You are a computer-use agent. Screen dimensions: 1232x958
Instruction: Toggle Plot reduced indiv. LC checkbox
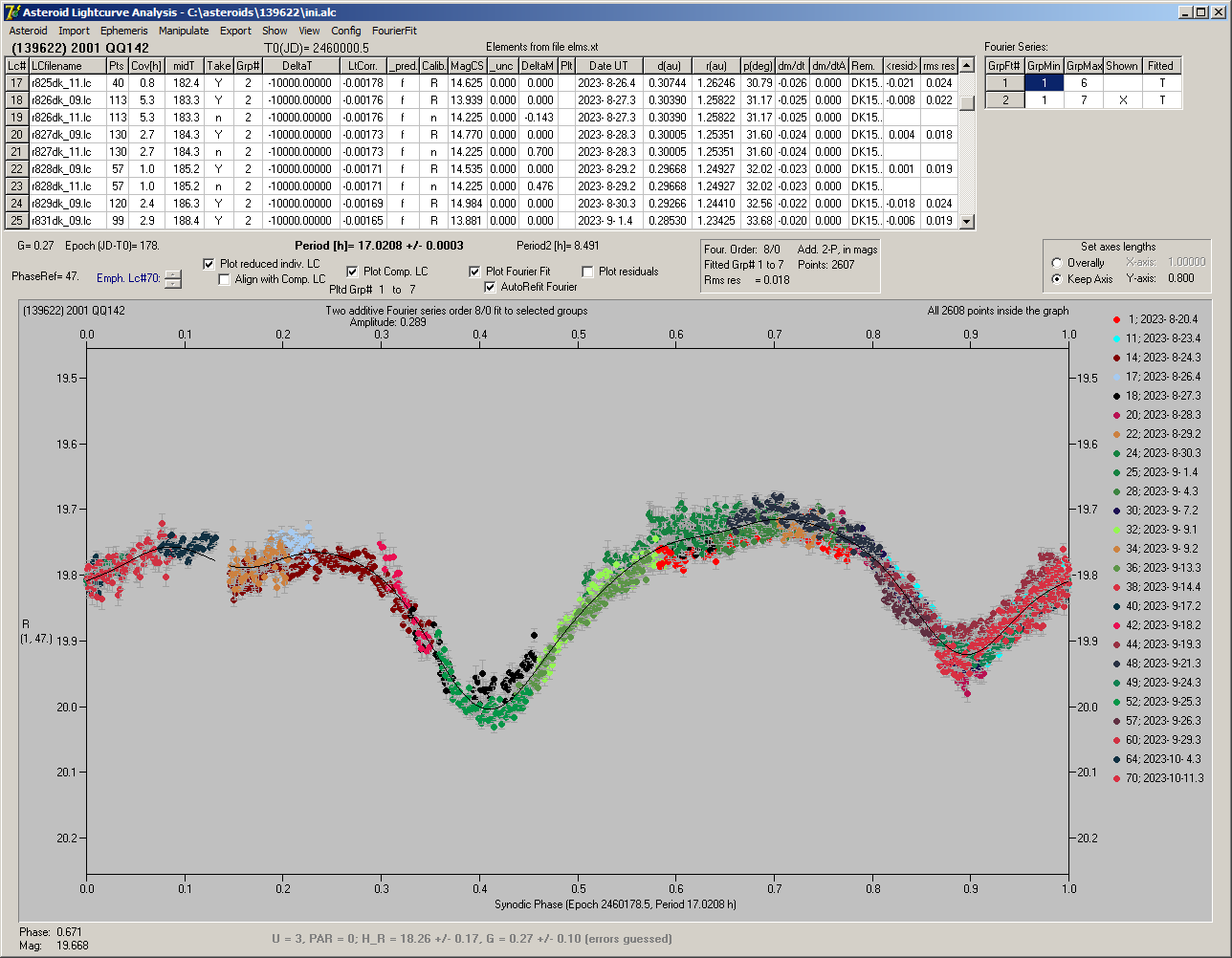click(x=209, y=264)
